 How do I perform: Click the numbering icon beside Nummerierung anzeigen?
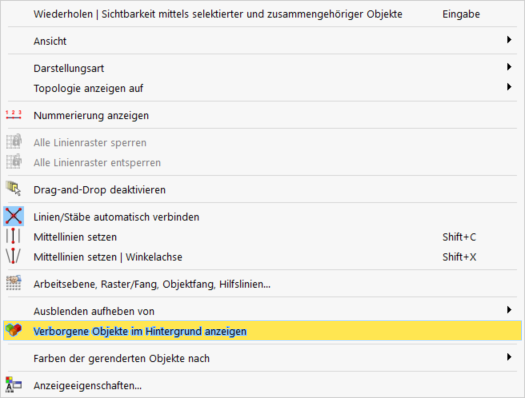pyautogui.click(x=13, y=115)
